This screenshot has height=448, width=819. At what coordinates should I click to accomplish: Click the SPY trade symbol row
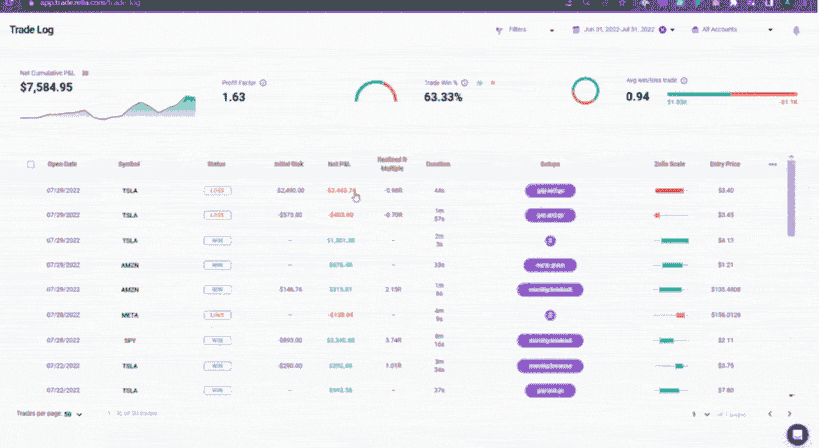click(x=129, y=339)
